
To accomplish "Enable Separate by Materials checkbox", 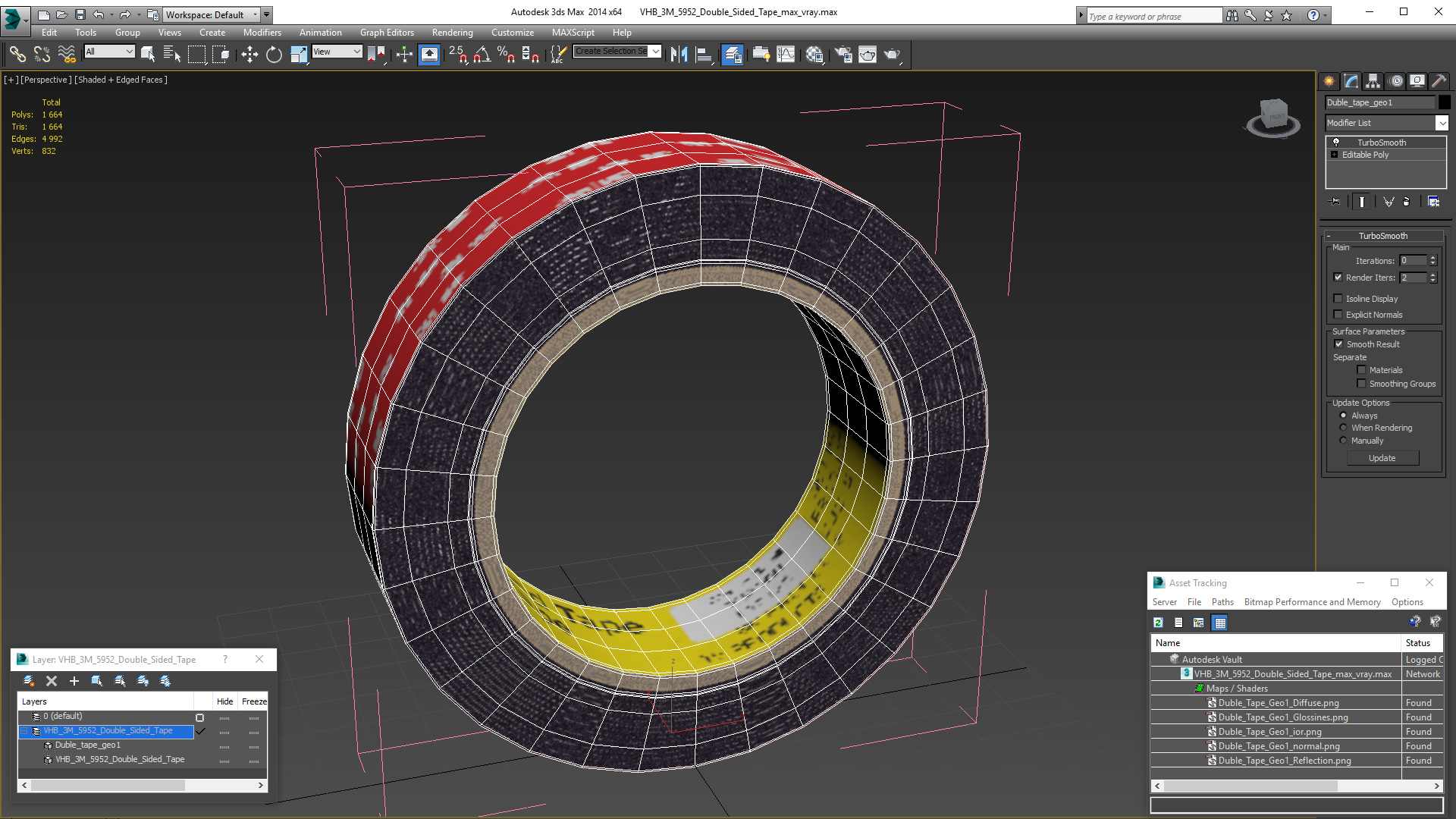I will pyautogui.click(x=1361, y=370).
